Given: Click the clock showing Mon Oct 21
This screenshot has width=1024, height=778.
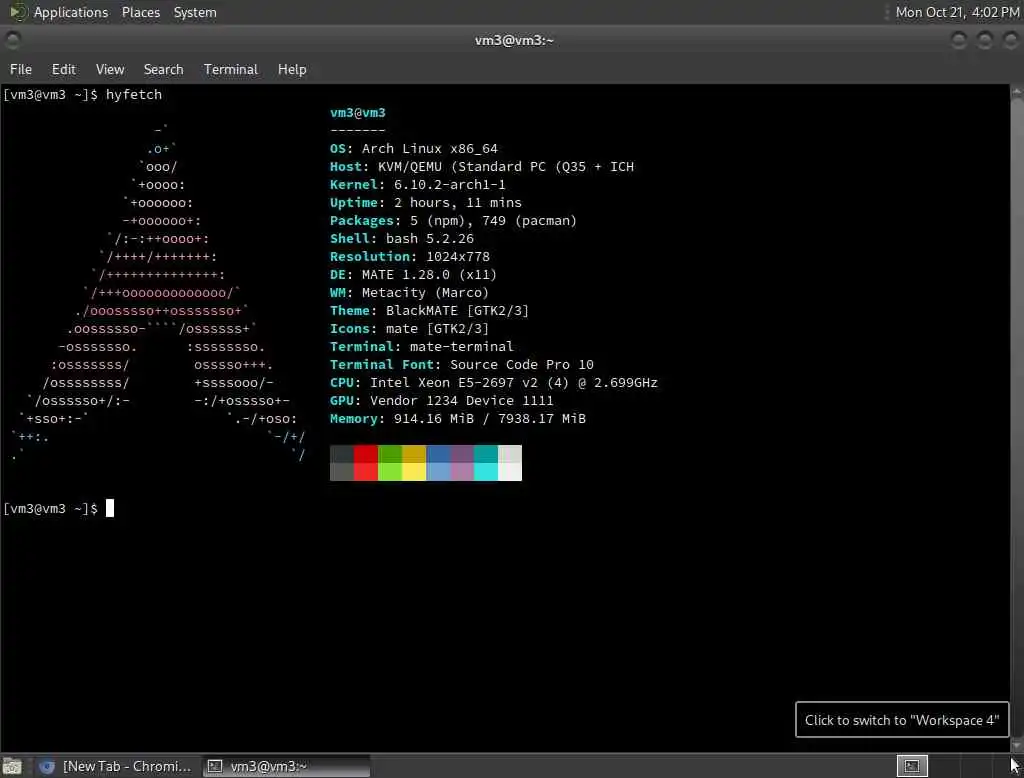Looking at the screenshot, I should [x=957, y=12].
